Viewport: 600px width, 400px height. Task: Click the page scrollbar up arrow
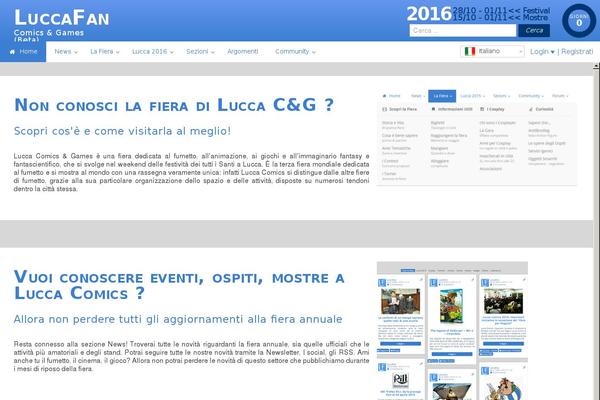pos(596,66)
